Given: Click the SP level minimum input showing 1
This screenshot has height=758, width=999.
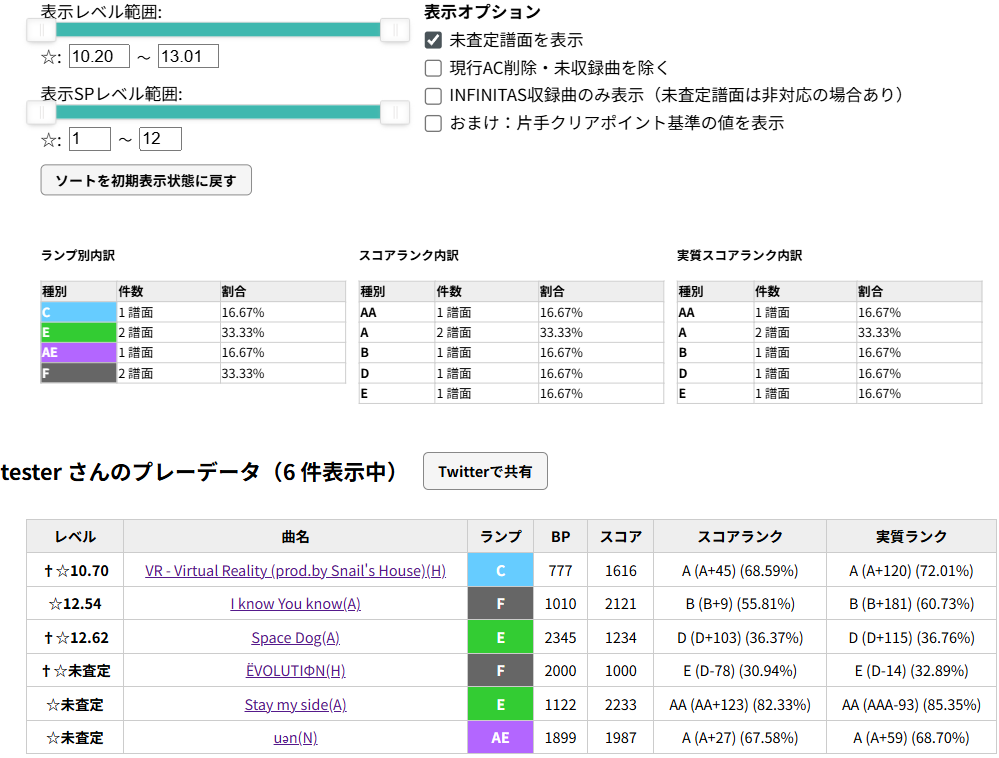Looking at the screenshot, I should (x=89, y=139).
